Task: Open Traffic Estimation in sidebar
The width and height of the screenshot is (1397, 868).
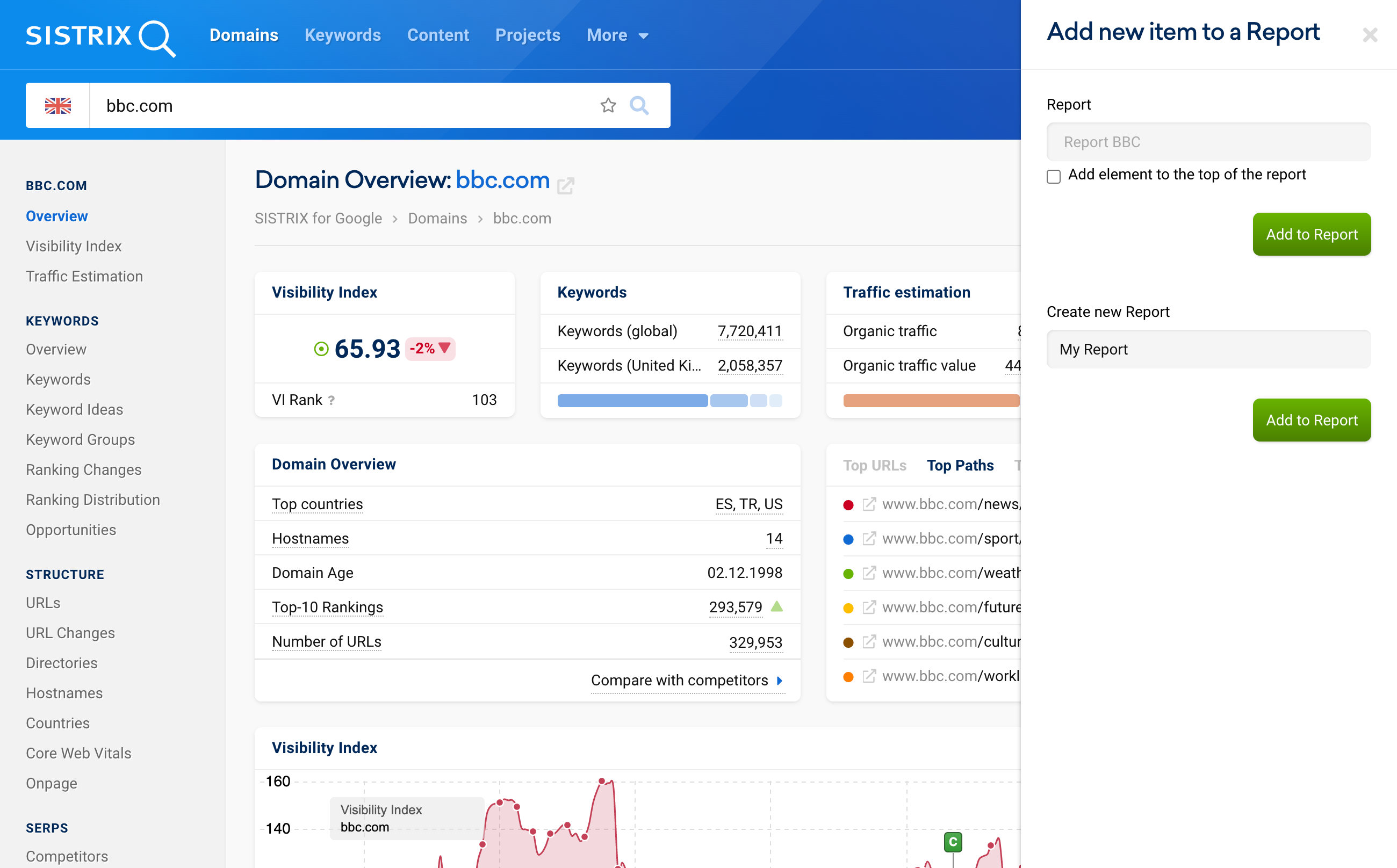Action: point(84,276)
